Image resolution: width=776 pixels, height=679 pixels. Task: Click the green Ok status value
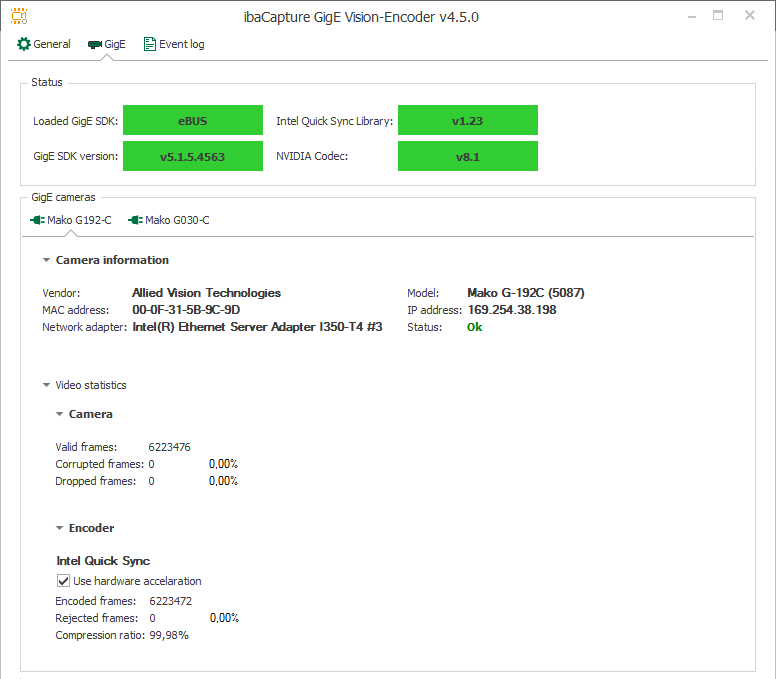(x=475, y=327)
